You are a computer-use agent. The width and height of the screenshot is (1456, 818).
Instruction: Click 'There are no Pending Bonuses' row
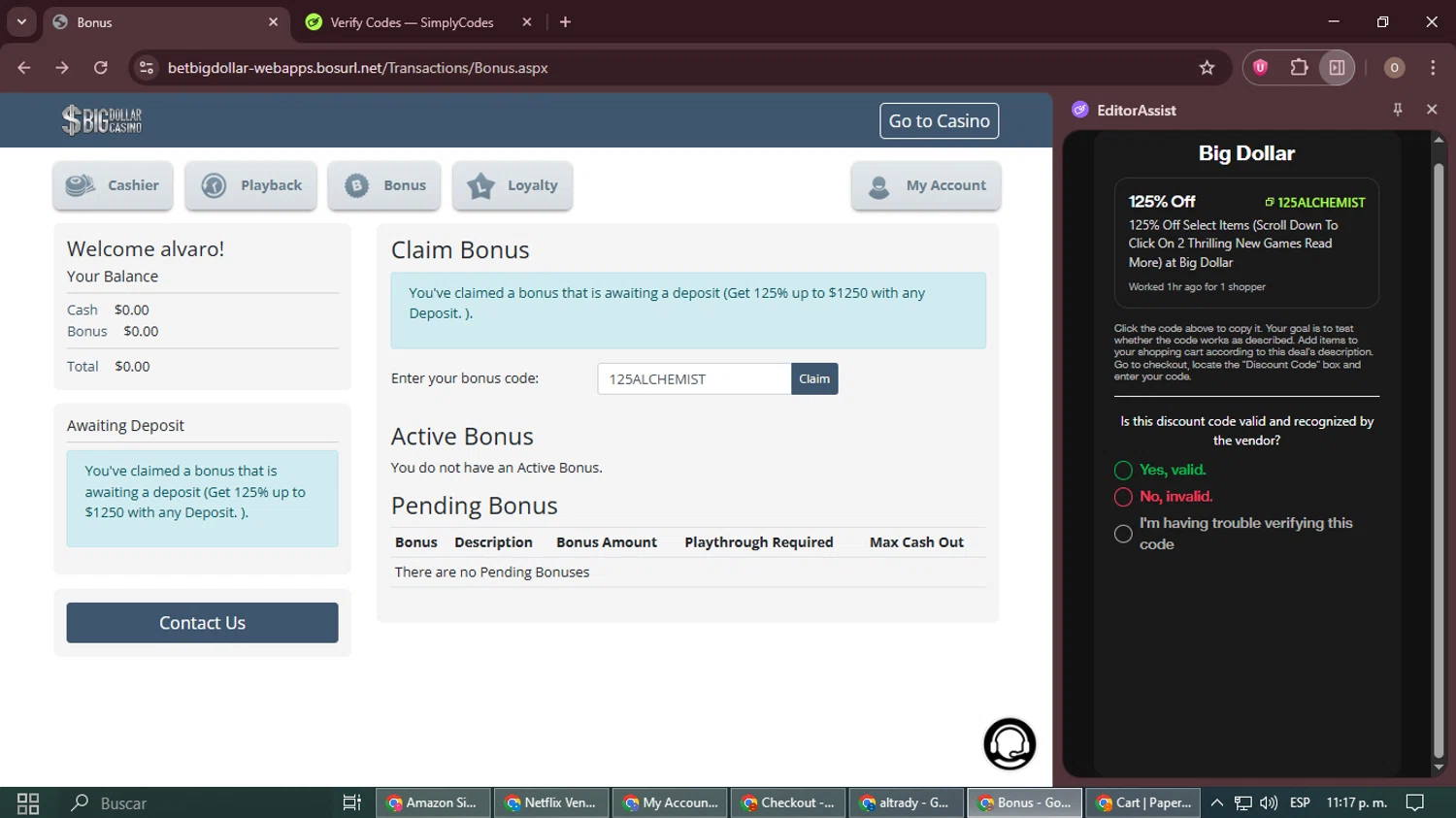(688, 573)
